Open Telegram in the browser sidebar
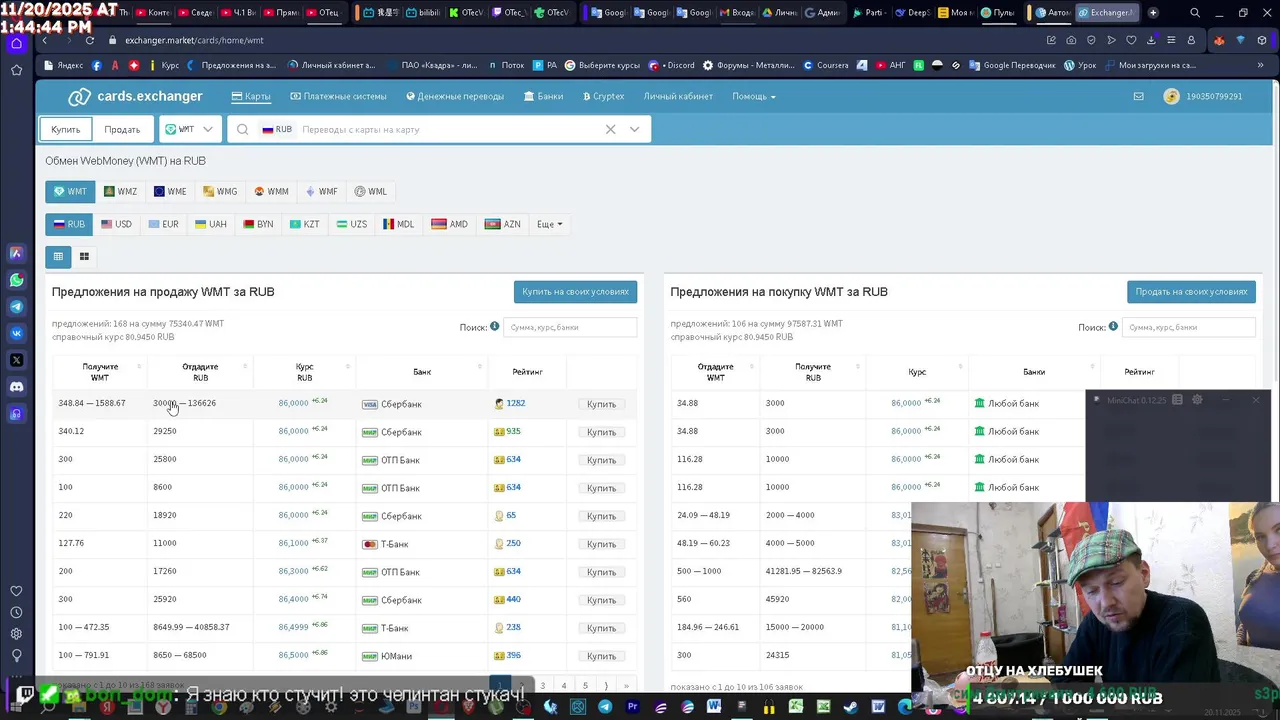 click(16, 307)
